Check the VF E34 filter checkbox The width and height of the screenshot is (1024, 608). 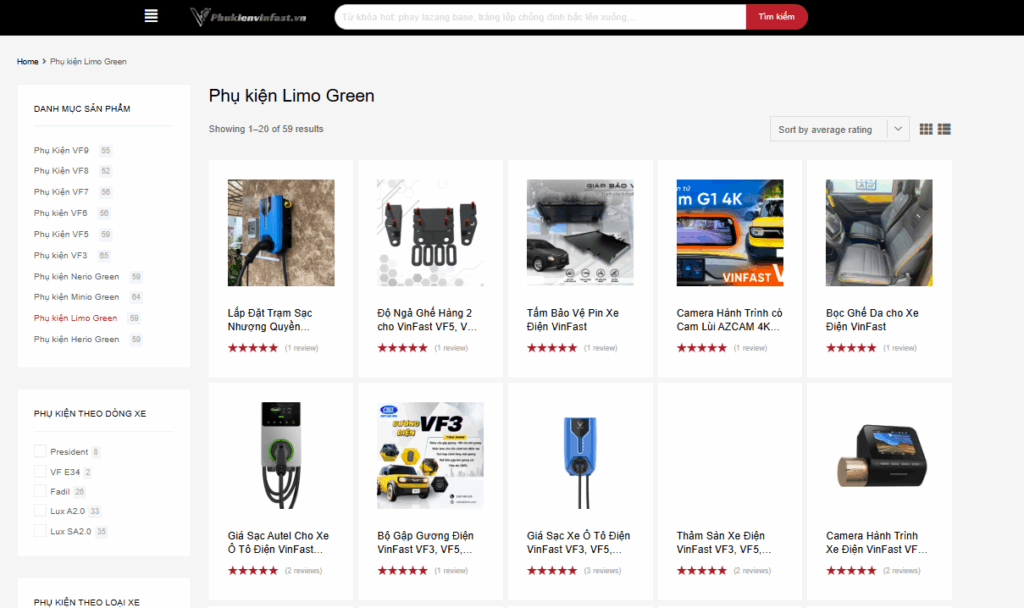click(40, 472)
